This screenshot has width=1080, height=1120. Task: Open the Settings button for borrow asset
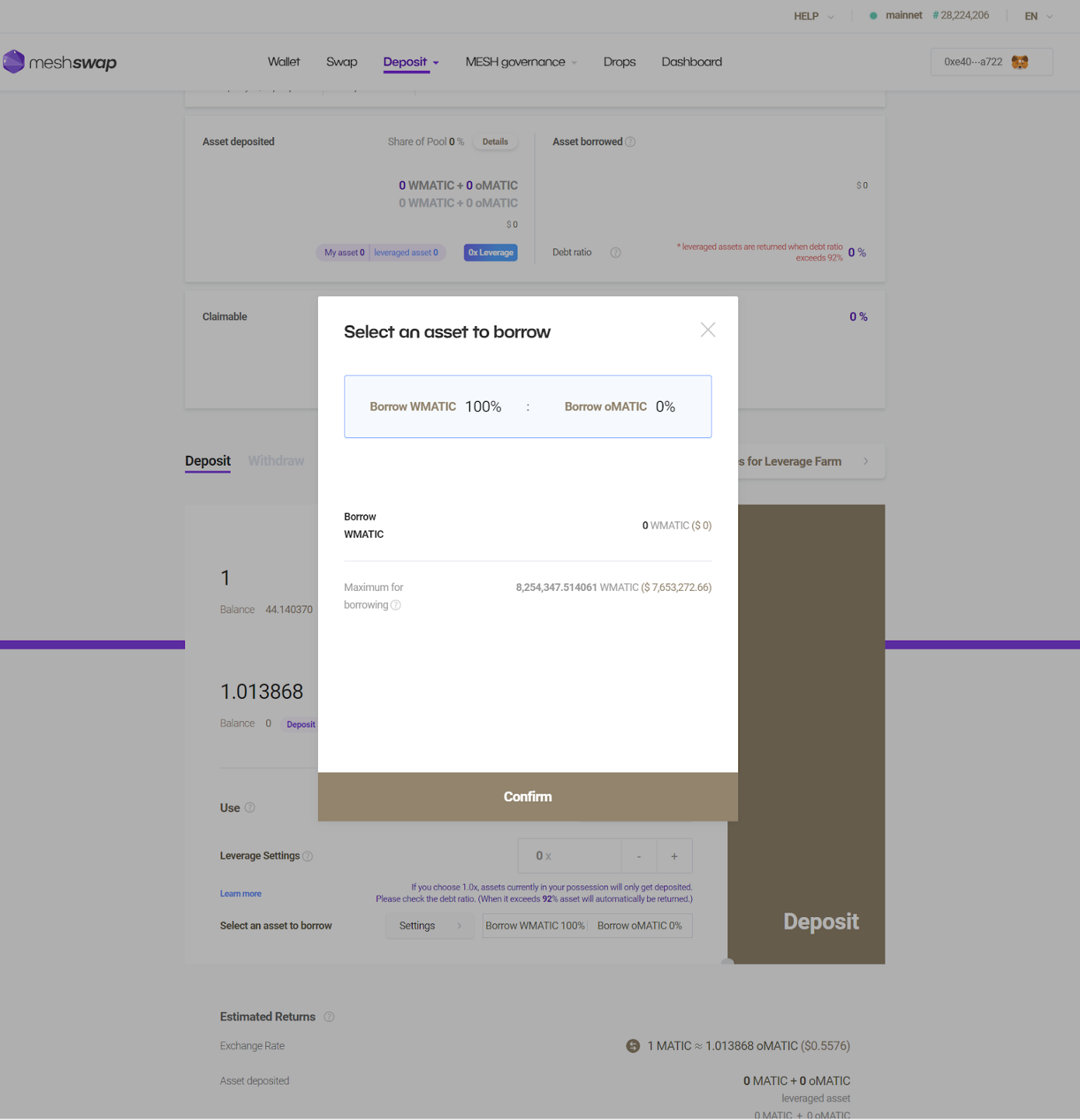[x=429, y=926]
